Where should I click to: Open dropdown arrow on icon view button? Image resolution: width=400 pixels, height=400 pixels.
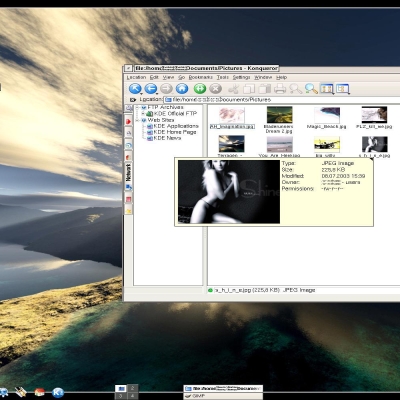pos(333,94)
